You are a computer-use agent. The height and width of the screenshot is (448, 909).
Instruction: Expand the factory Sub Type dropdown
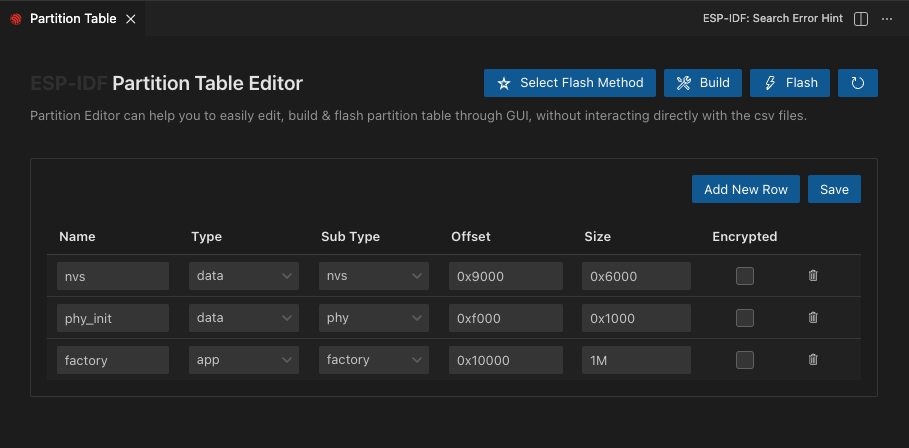click(x=374, y=360)
